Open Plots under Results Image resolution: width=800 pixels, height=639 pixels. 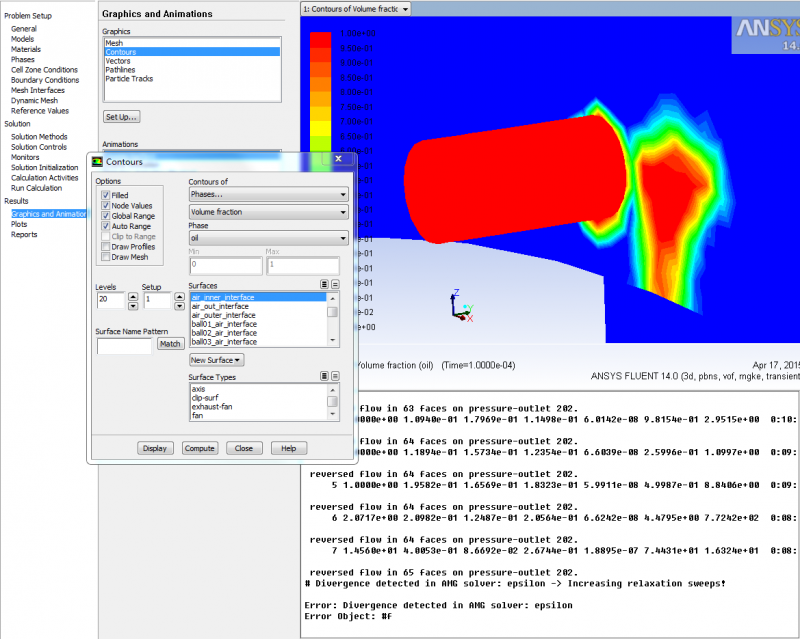tap(19, 224)
